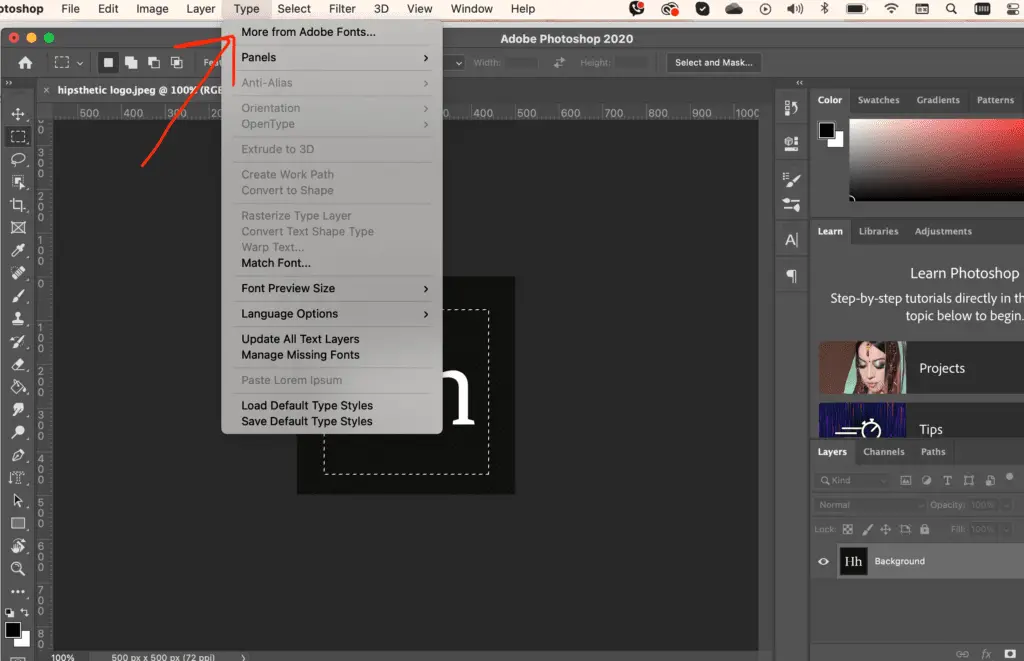
Task: Open the Brush Settings panel icon
Action: pos(791,179)
